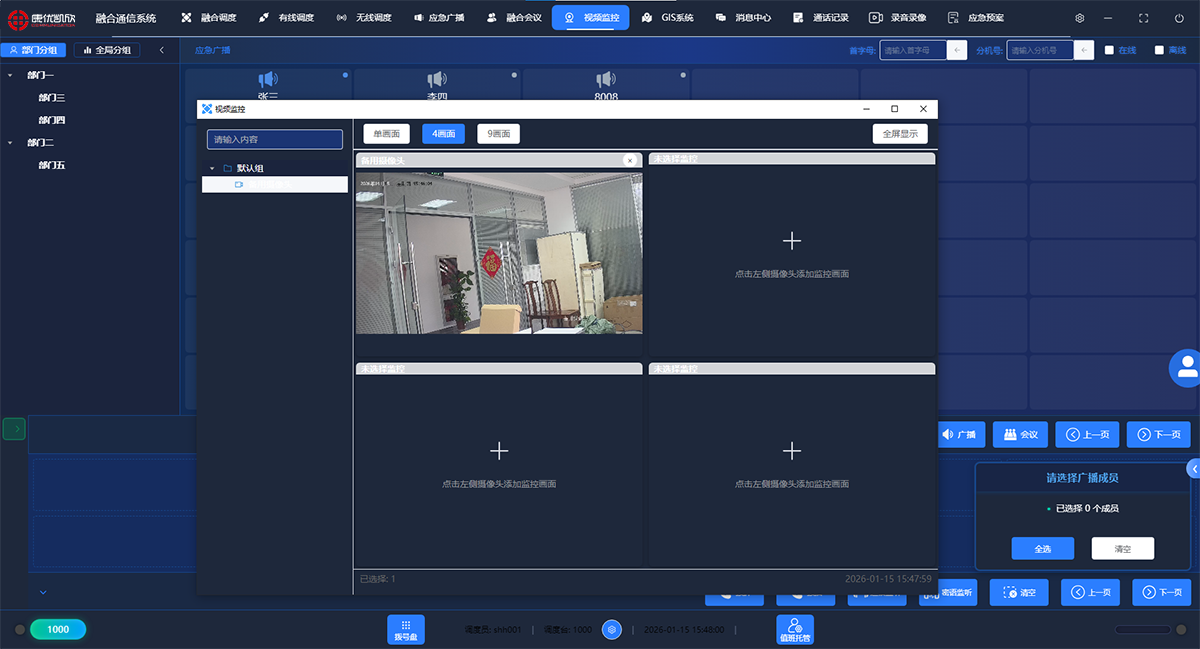Click the 请输入内容 search field

click(x=275, y=139)
